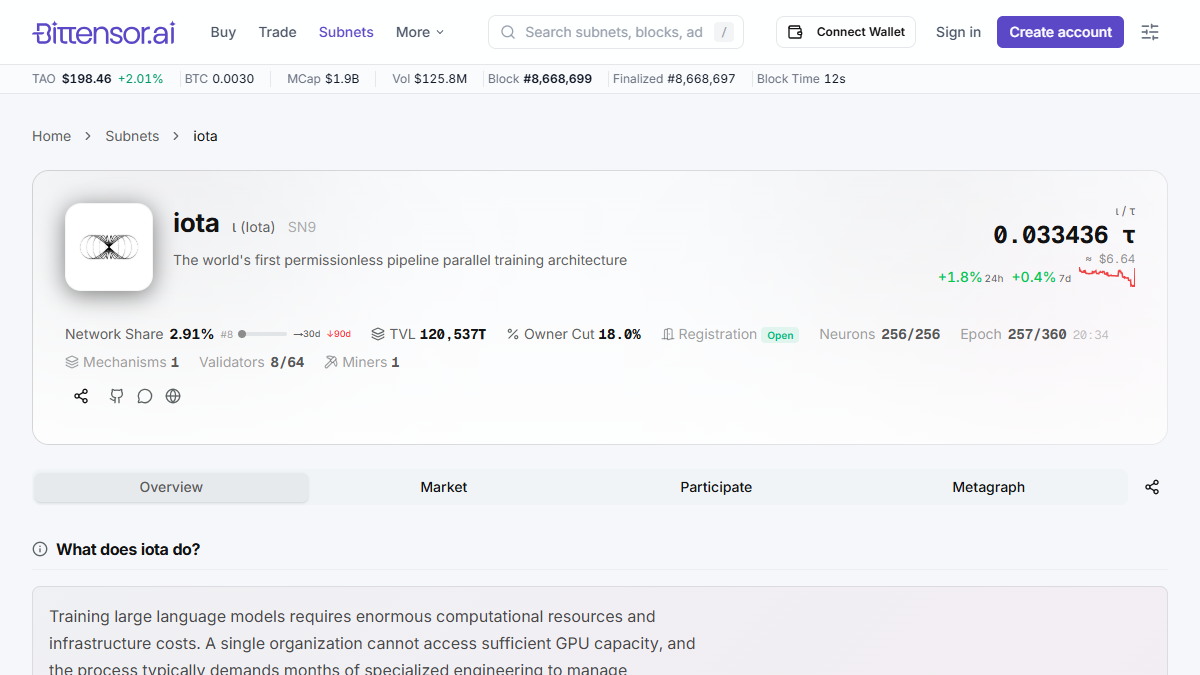Viewport: 1200px width, 675px height.
Task: Click Finalized #8,668,697 ticker
Action: pyautogui.click(x=674, y=78)
